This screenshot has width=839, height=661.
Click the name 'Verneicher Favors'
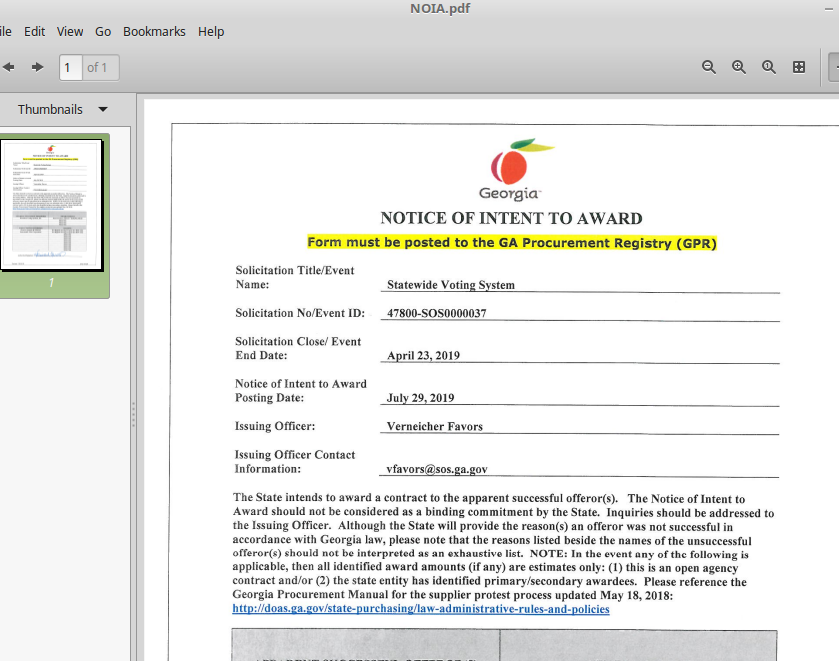pos(434,427)
